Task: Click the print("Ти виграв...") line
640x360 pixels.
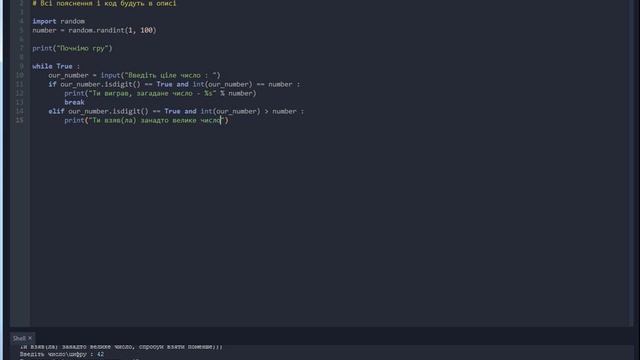Action: coord(160,93)
